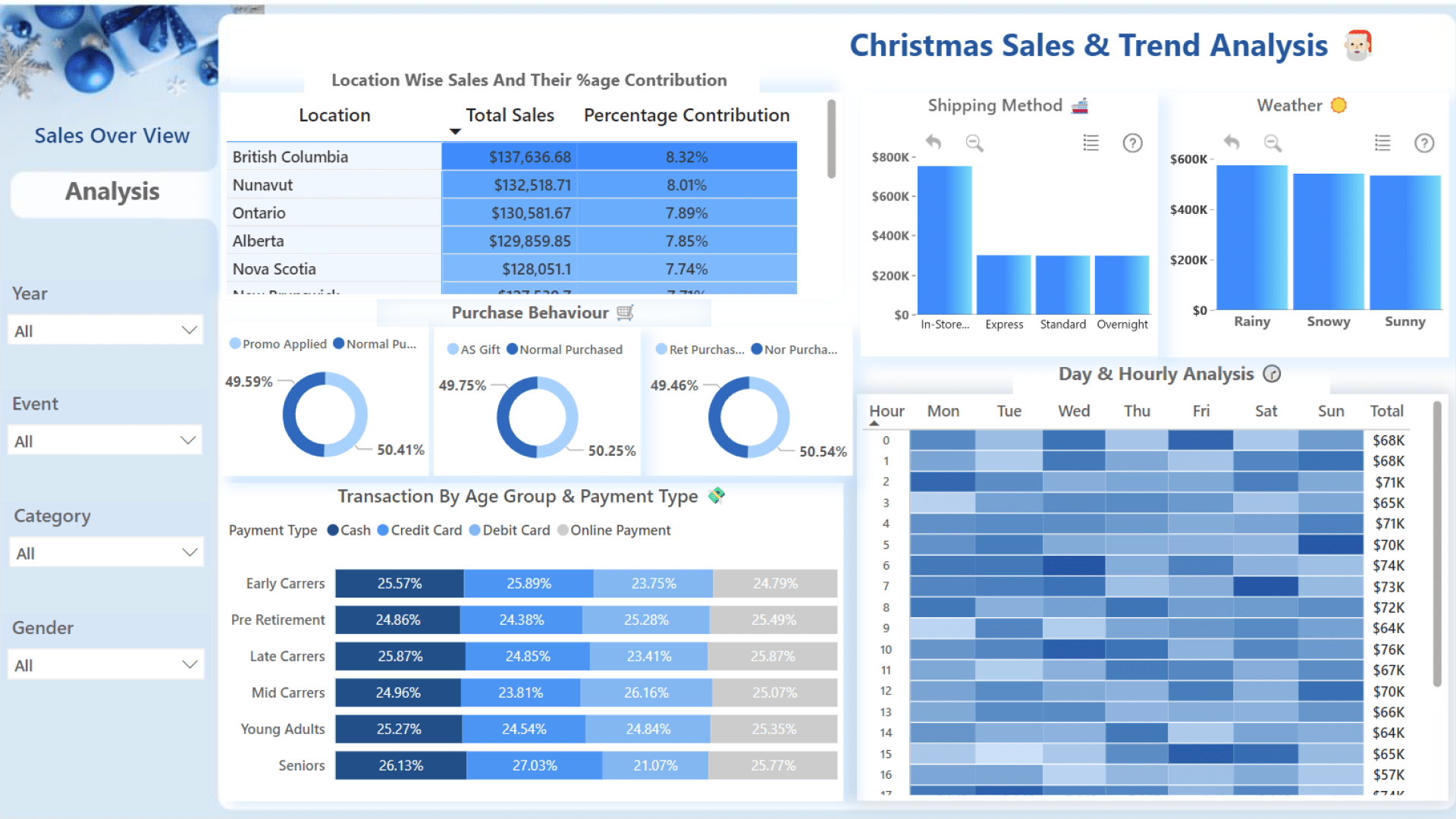Click ship icon next to Shipping Method title
The height and width of the screenshot is (819, 1456).
pyautogui.click(x=1080, y=105)
